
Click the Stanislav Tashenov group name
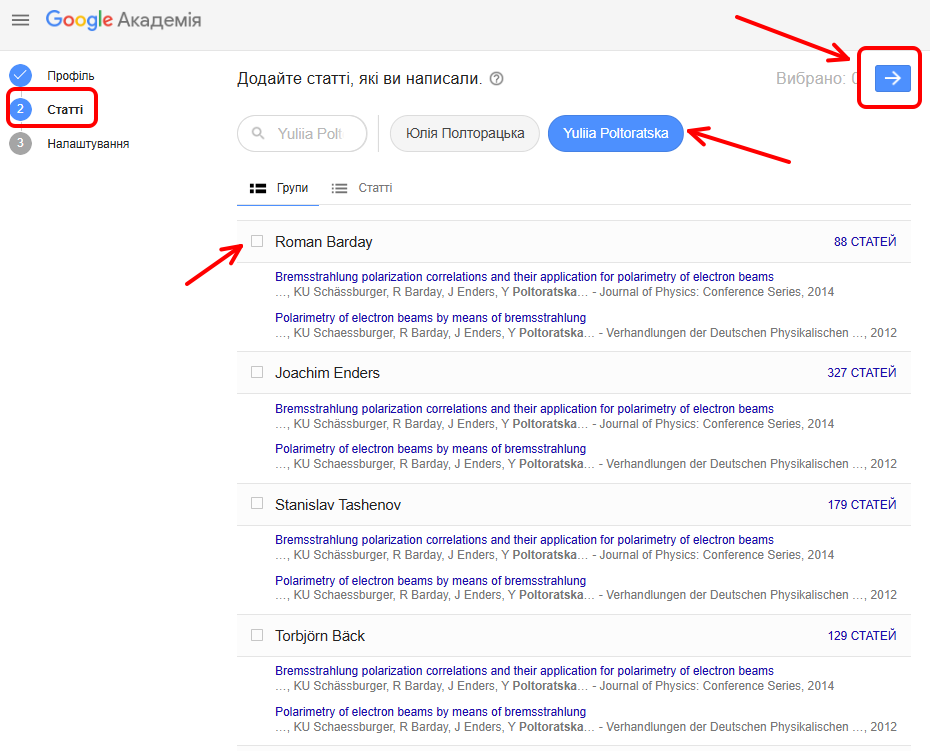[x=338, y=505]
